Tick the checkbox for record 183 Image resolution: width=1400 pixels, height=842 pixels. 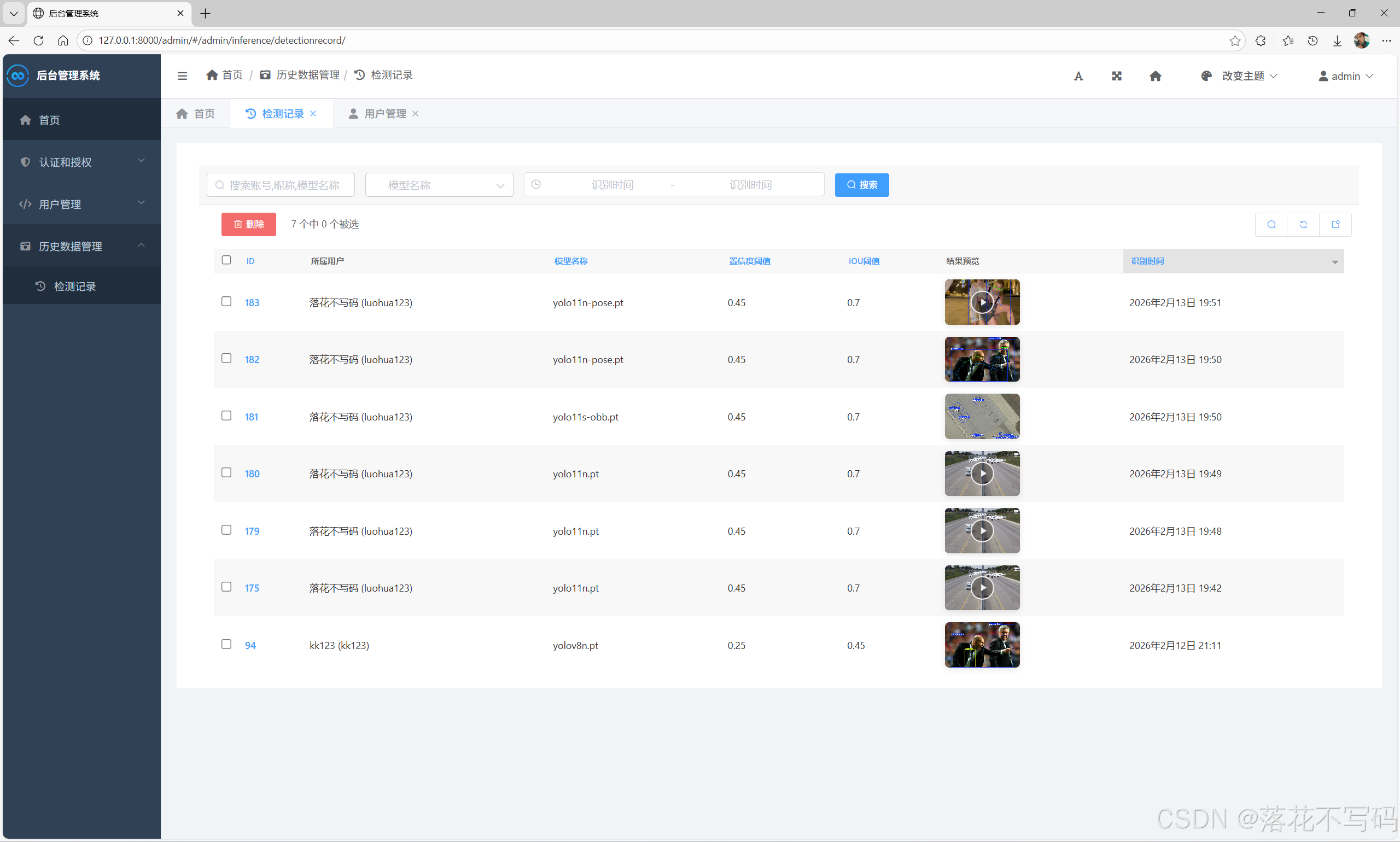(x=226, y=302)
